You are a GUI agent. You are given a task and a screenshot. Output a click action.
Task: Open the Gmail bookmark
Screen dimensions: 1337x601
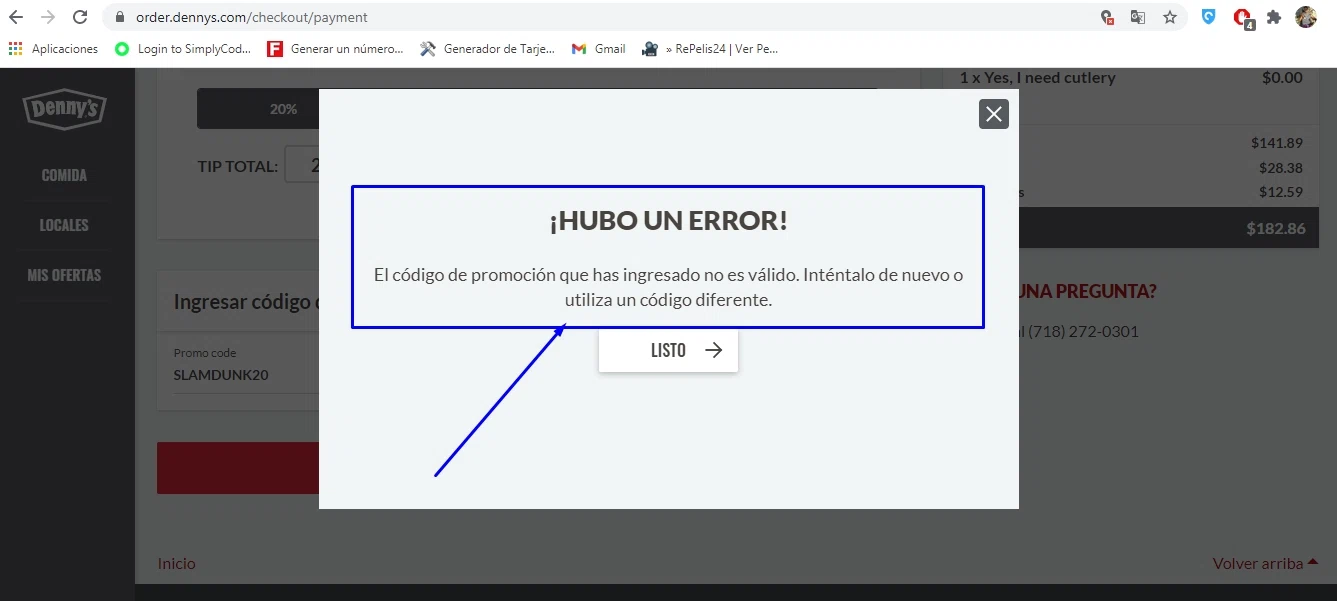point(599,48)
